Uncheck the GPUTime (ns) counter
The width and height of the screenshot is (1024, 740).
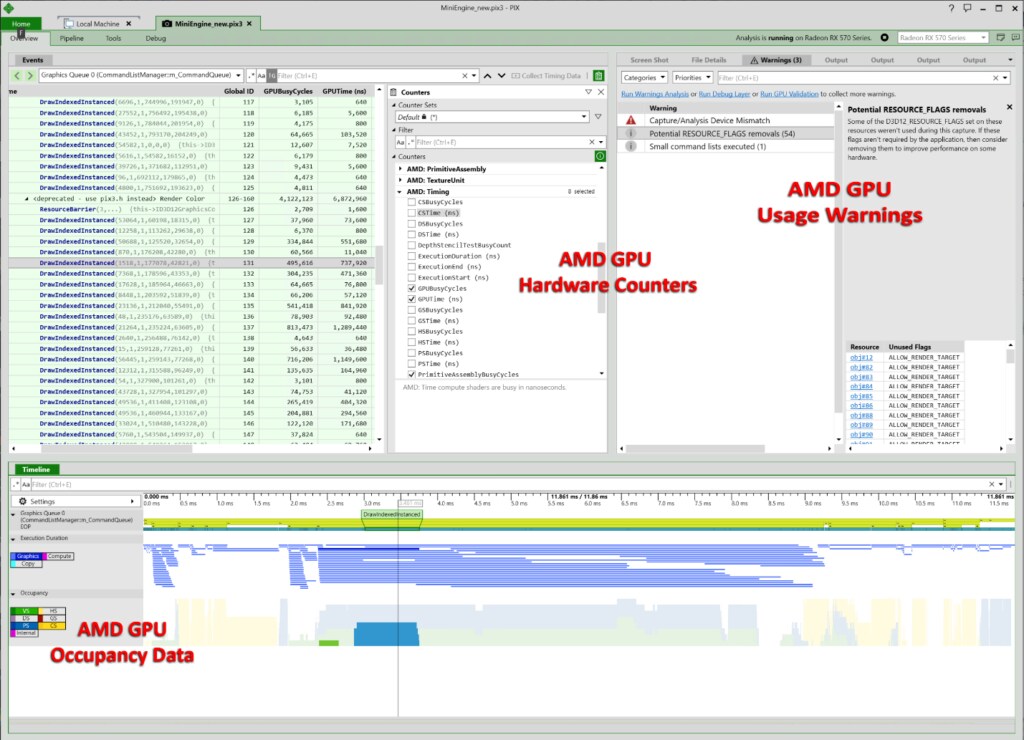411,299
